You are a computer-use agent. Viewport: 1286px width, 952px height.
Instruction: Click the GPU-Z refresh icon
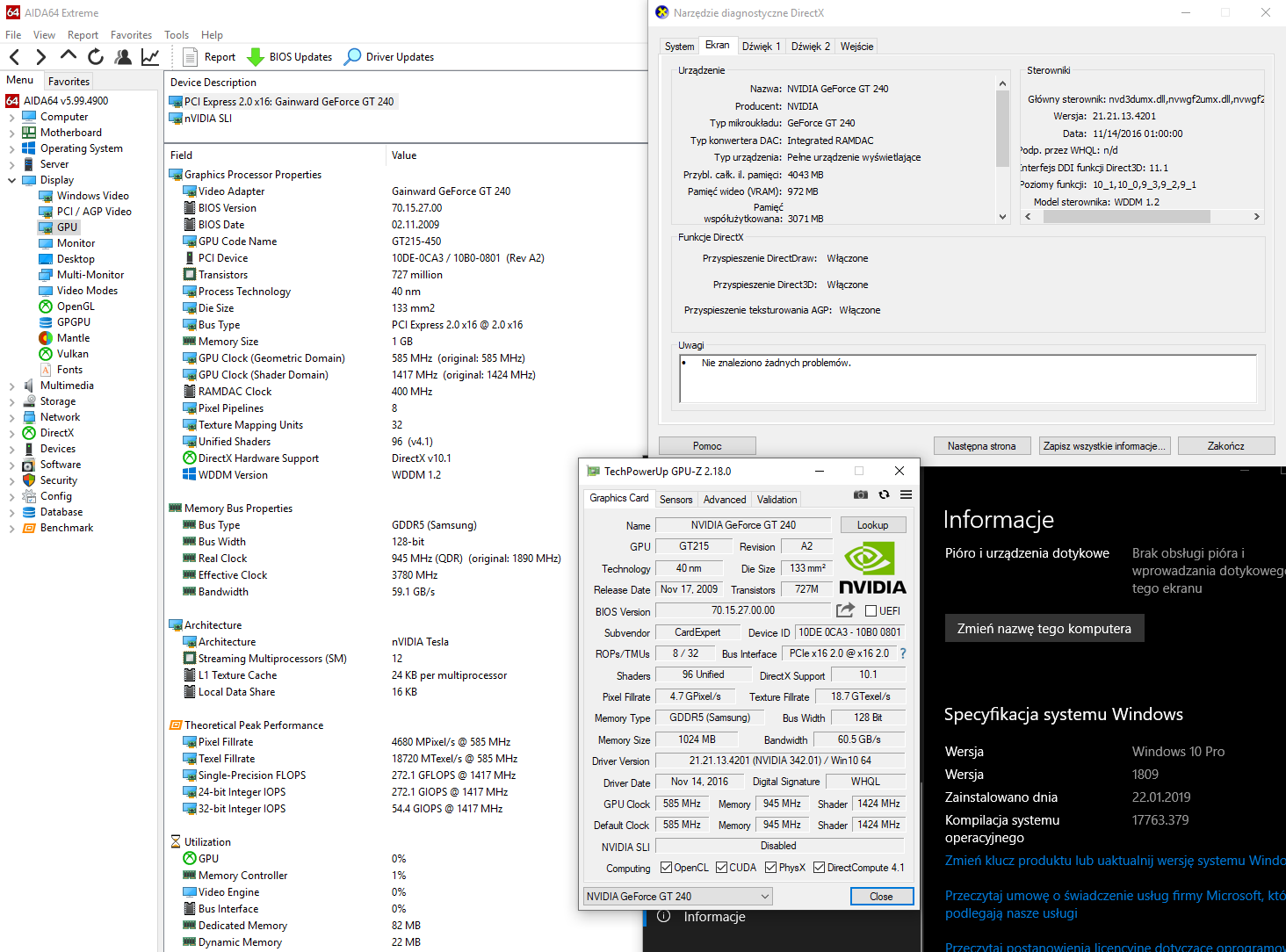point(884,495)
